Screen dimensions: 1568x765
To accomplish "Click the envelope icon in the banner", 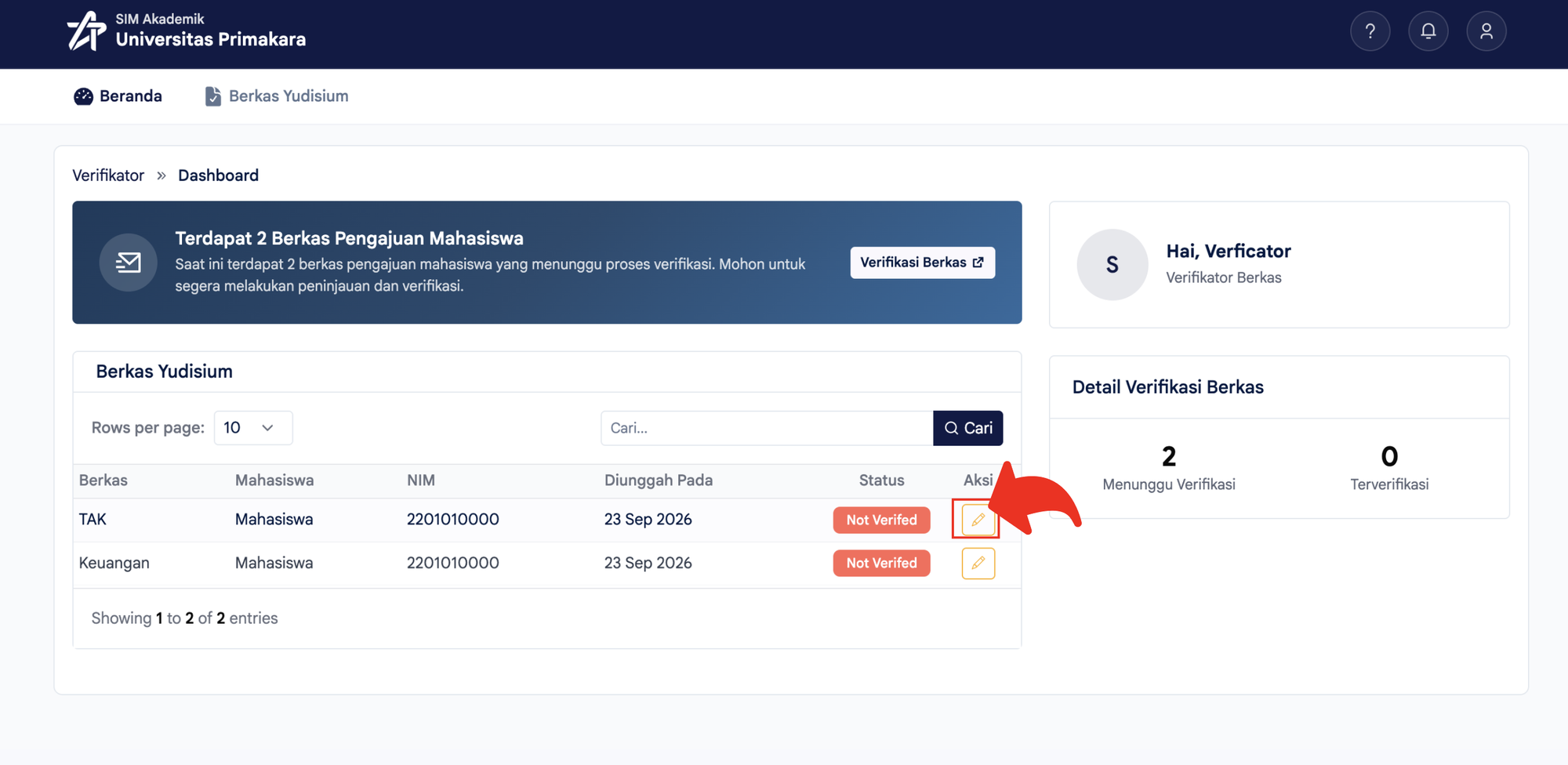I will [x=129, y=263].
